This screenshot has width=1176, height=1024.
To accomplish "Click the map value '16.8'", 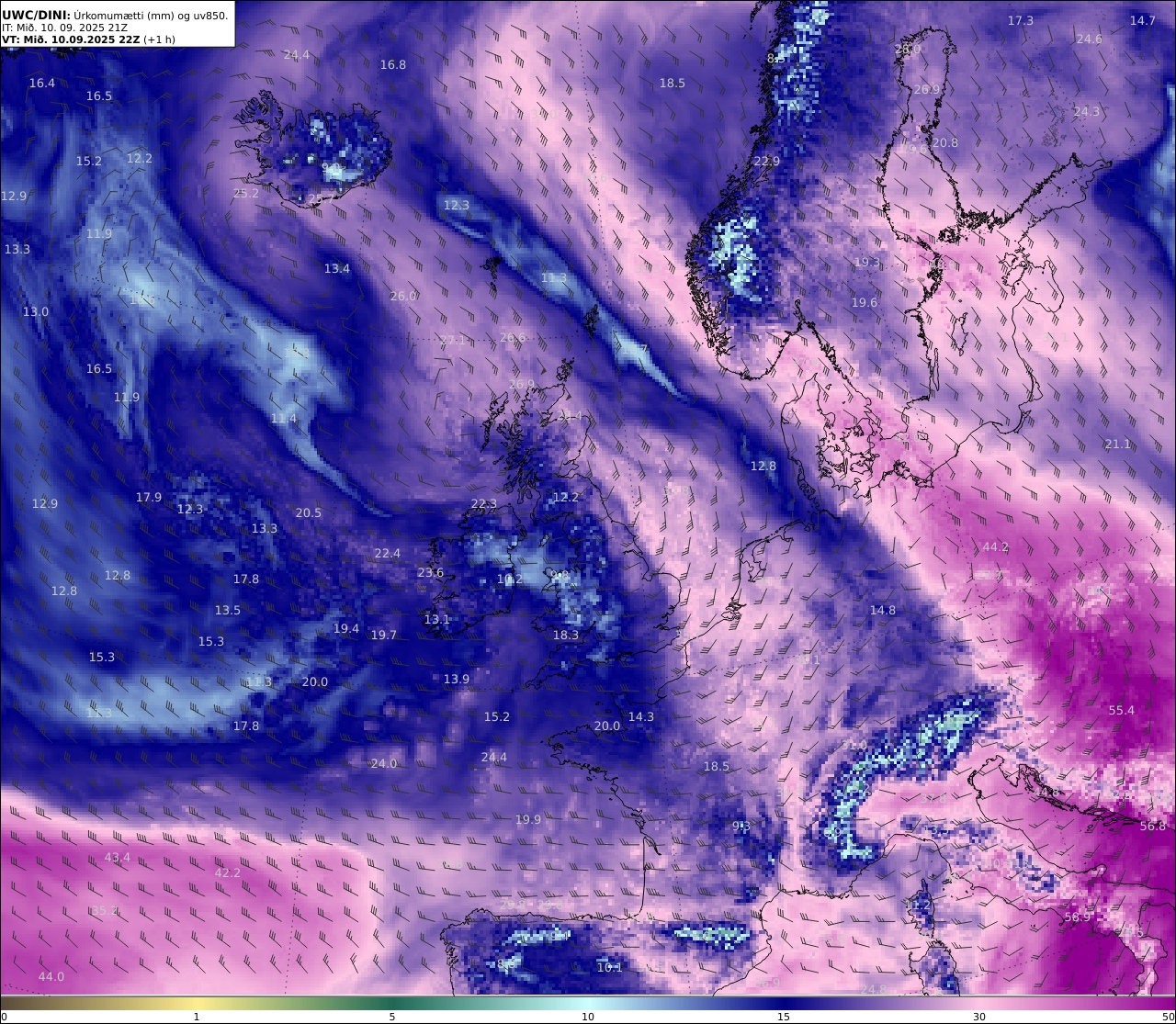I will tap(393, 65).
